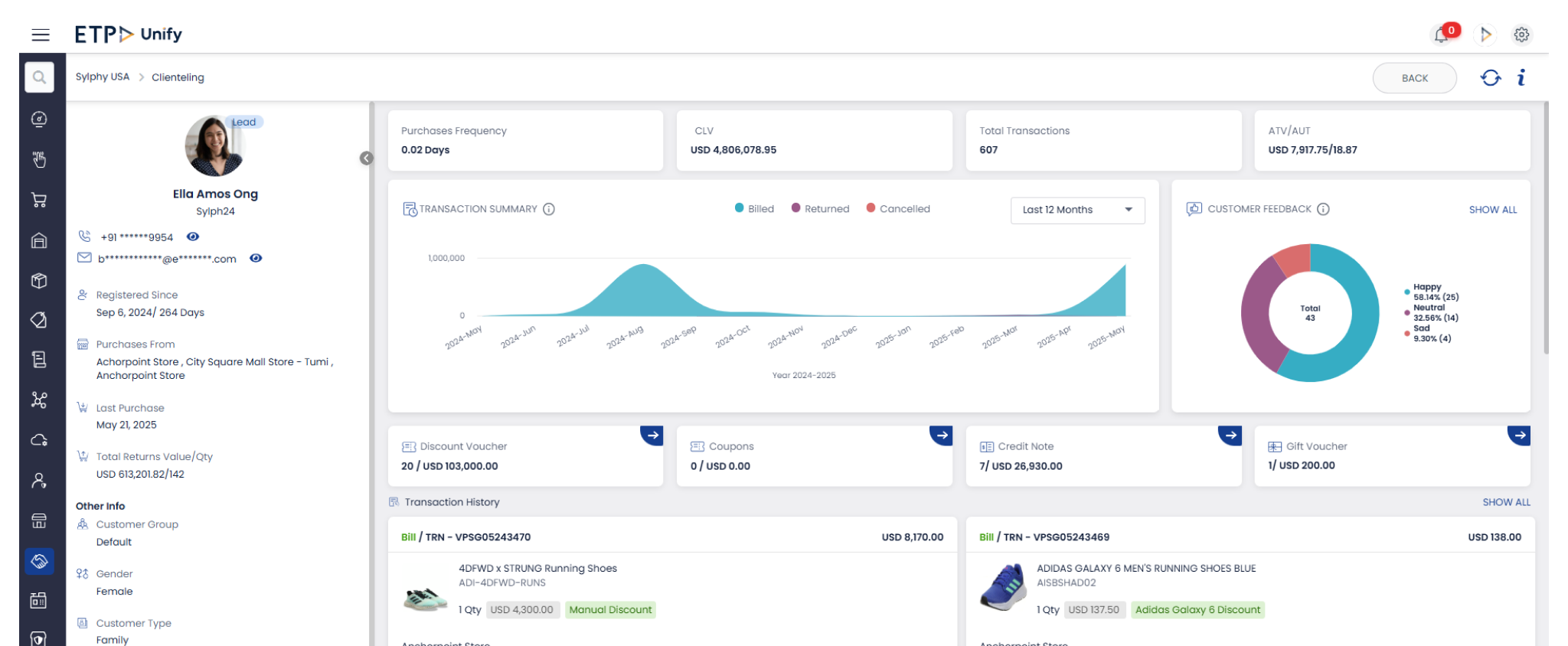Image resolution: width=1568 pixels, height=646 pixels.
Task: Select the active clienteling handshake sidebar icon
Action: 39,561
